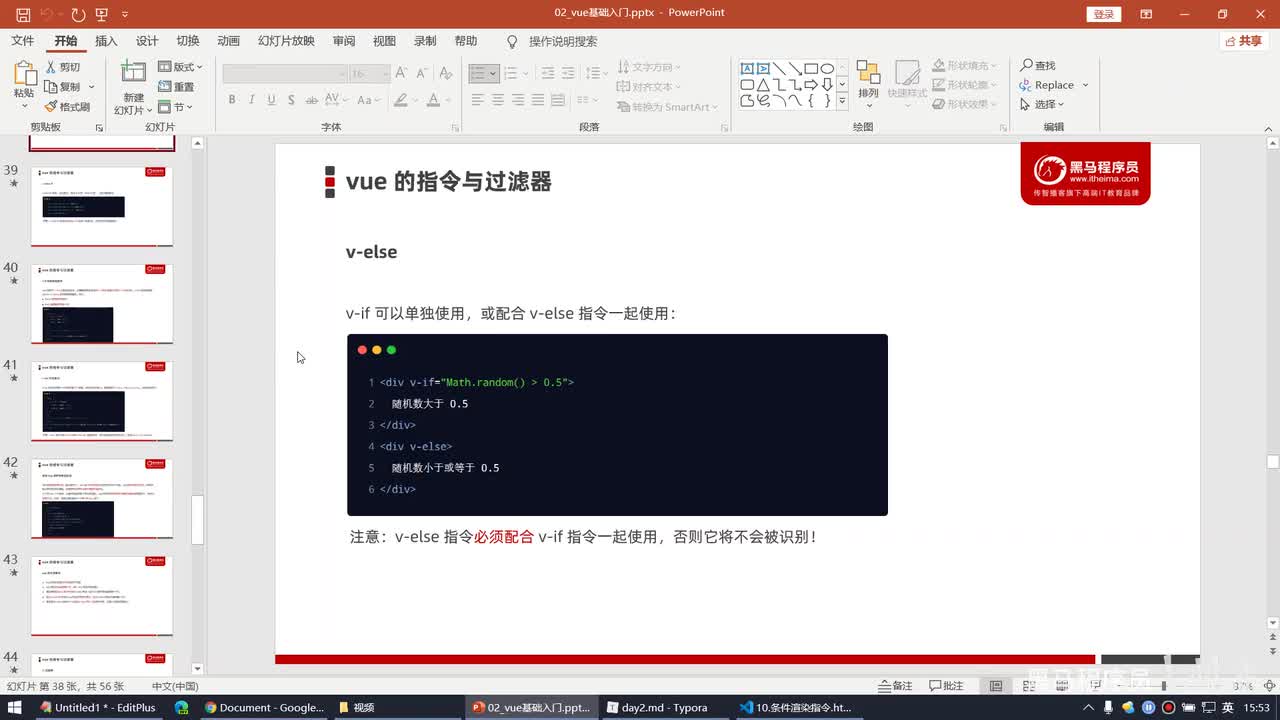Viewport: 1280px width, 720px height.
Task: Center text in paragraph group
Action: [x=498, y=100]
